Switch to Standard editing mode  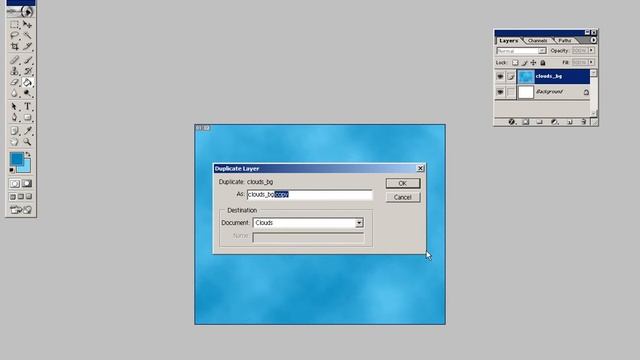(x=15, y=184)
